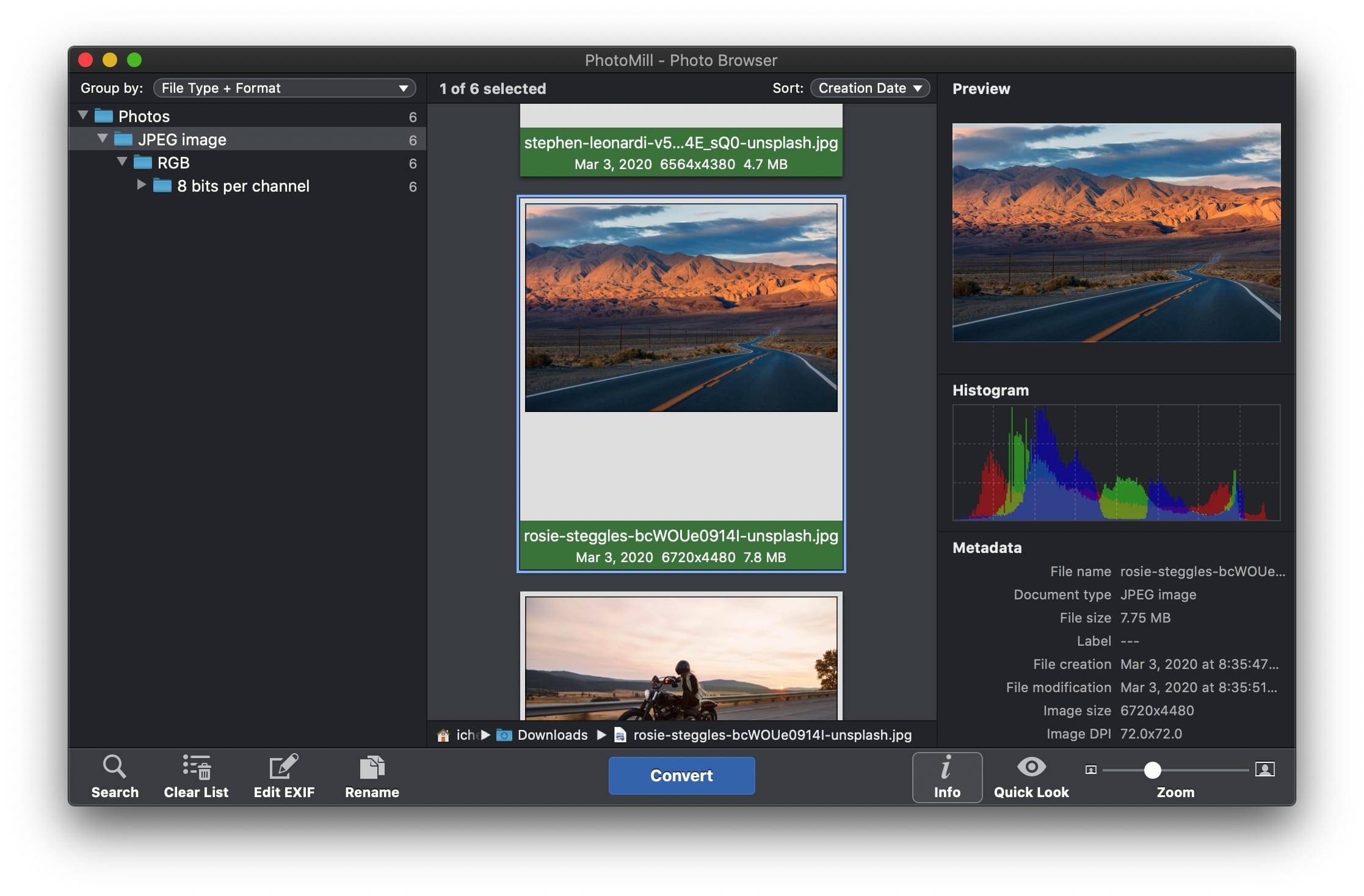Image resolution: width=1364 pixels, height=896 pixels.
Task: Adjust the thumbnail Zoom slider handle
Action: 1152,770
